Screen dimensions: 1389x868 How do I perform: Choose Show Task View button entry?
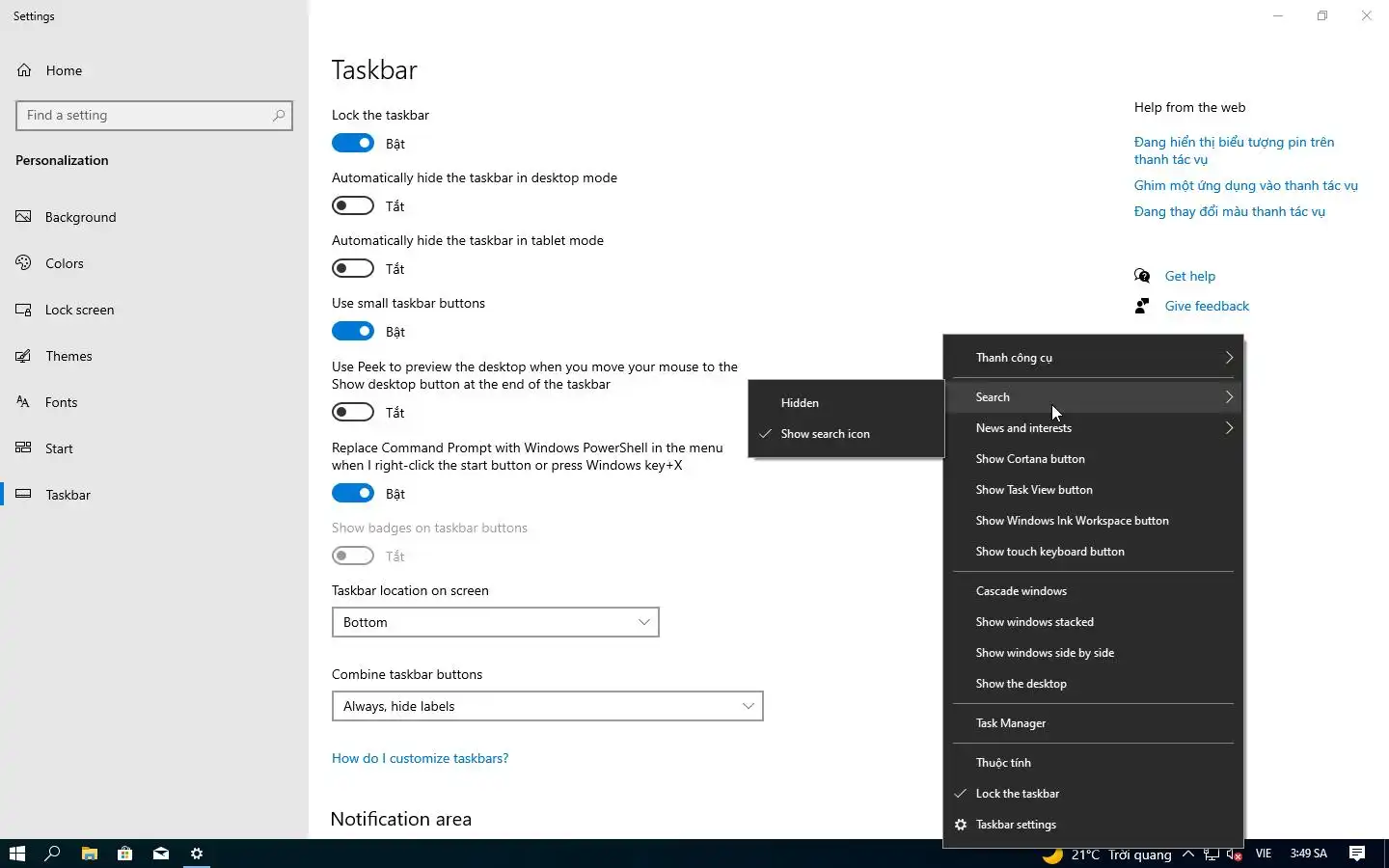(1093, 490)
